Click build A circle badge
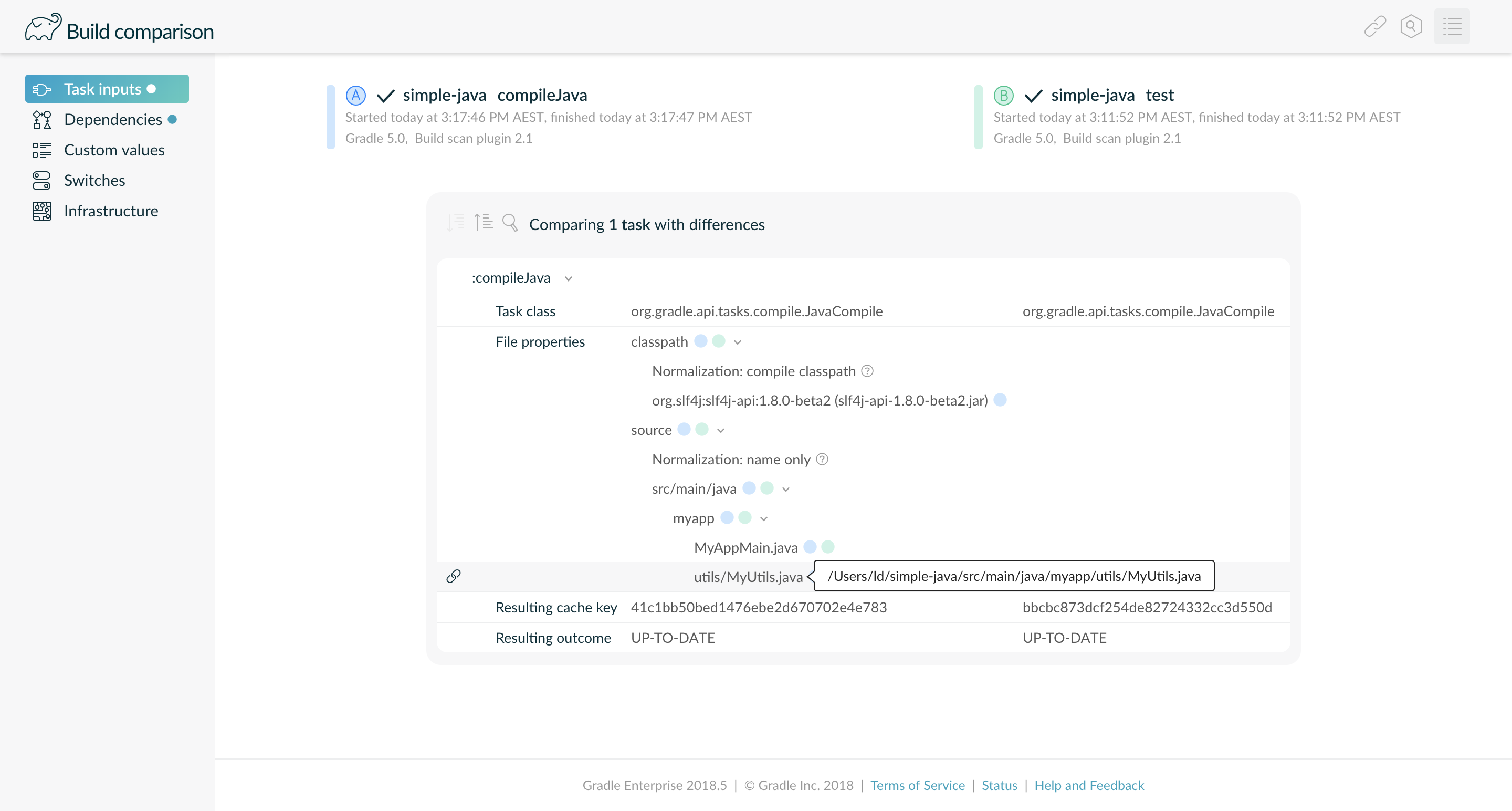 coord(356,95)
